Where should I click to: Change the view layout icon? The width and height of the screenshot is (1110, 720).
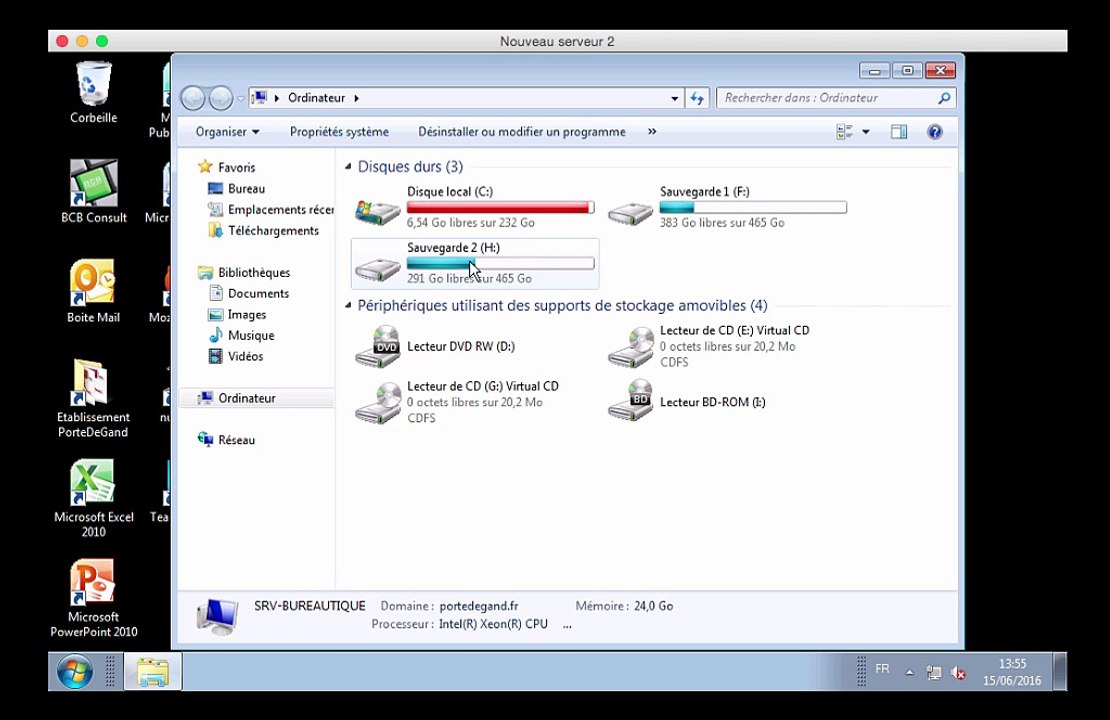pyautogui.click(x=844, y=132)
